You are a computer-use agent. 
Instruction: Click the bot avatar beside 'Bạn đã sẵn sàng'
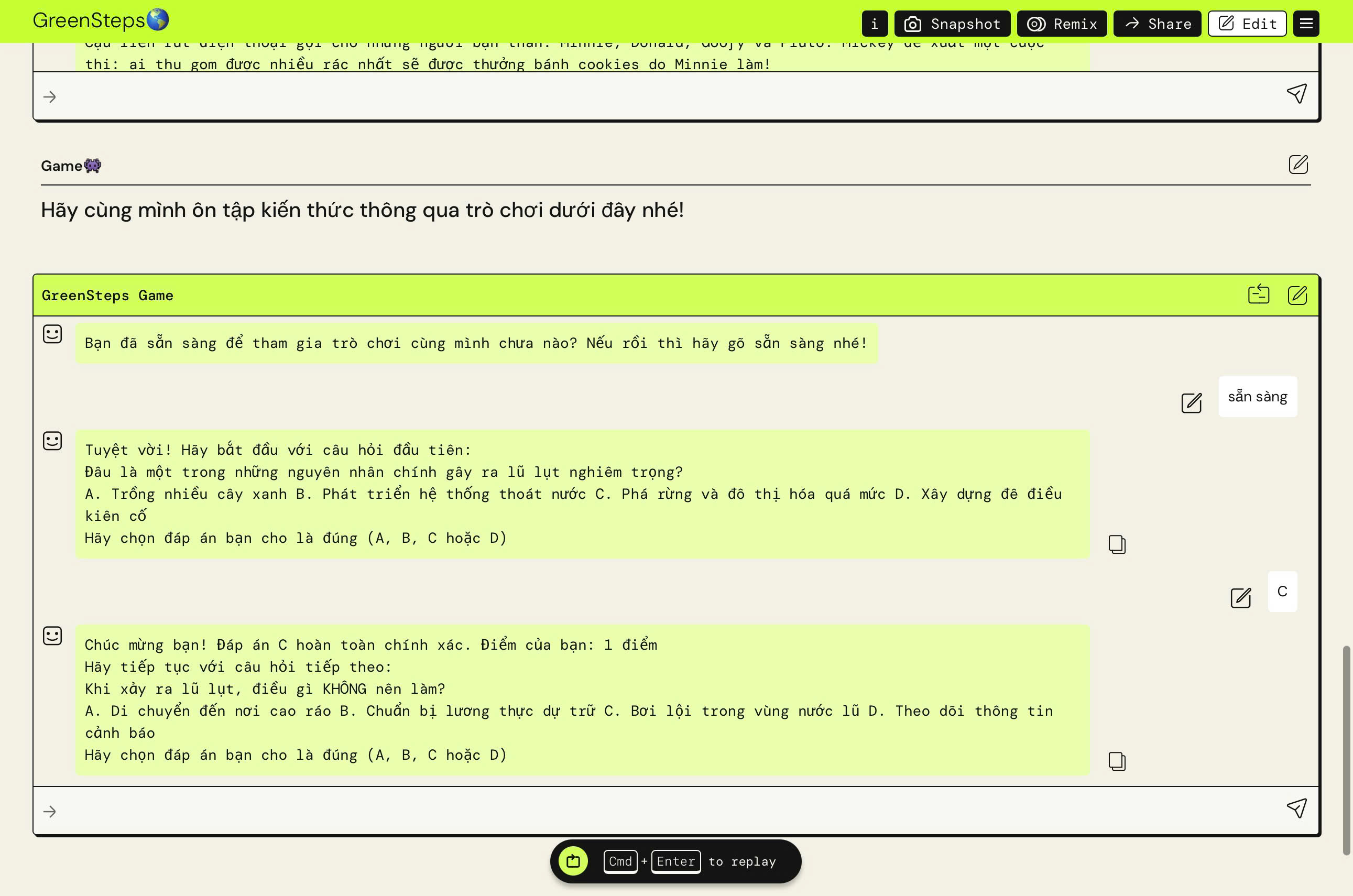click(52, 334)
